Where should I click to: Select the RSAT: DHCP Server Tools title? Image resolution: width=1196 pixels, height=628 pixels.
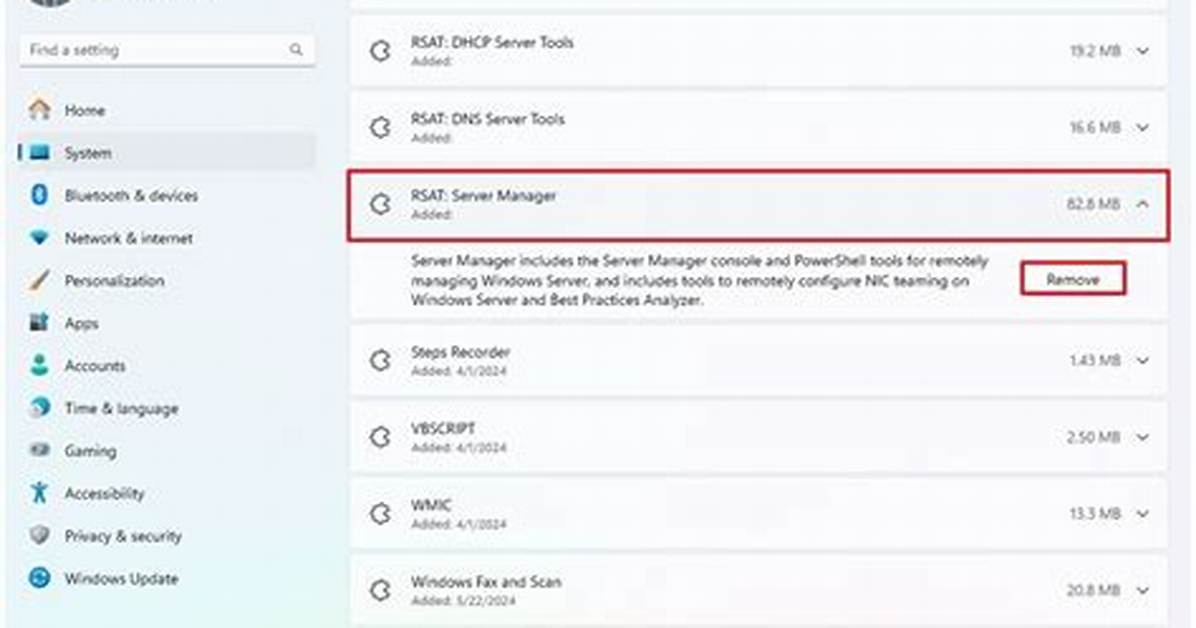(492, 43)
